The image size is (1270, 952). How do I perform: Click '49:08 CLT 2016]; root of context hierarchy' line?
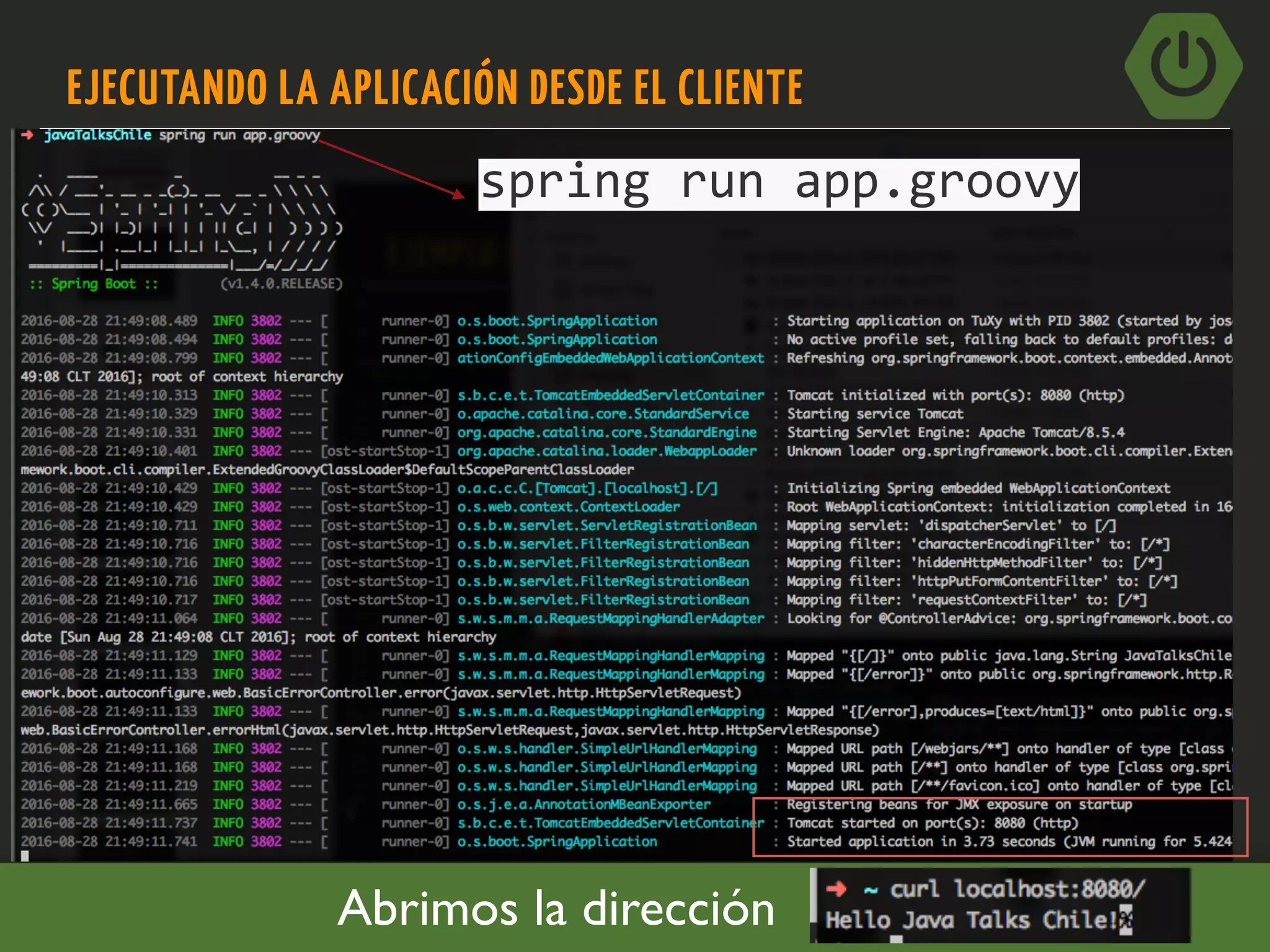coord(182,377)
